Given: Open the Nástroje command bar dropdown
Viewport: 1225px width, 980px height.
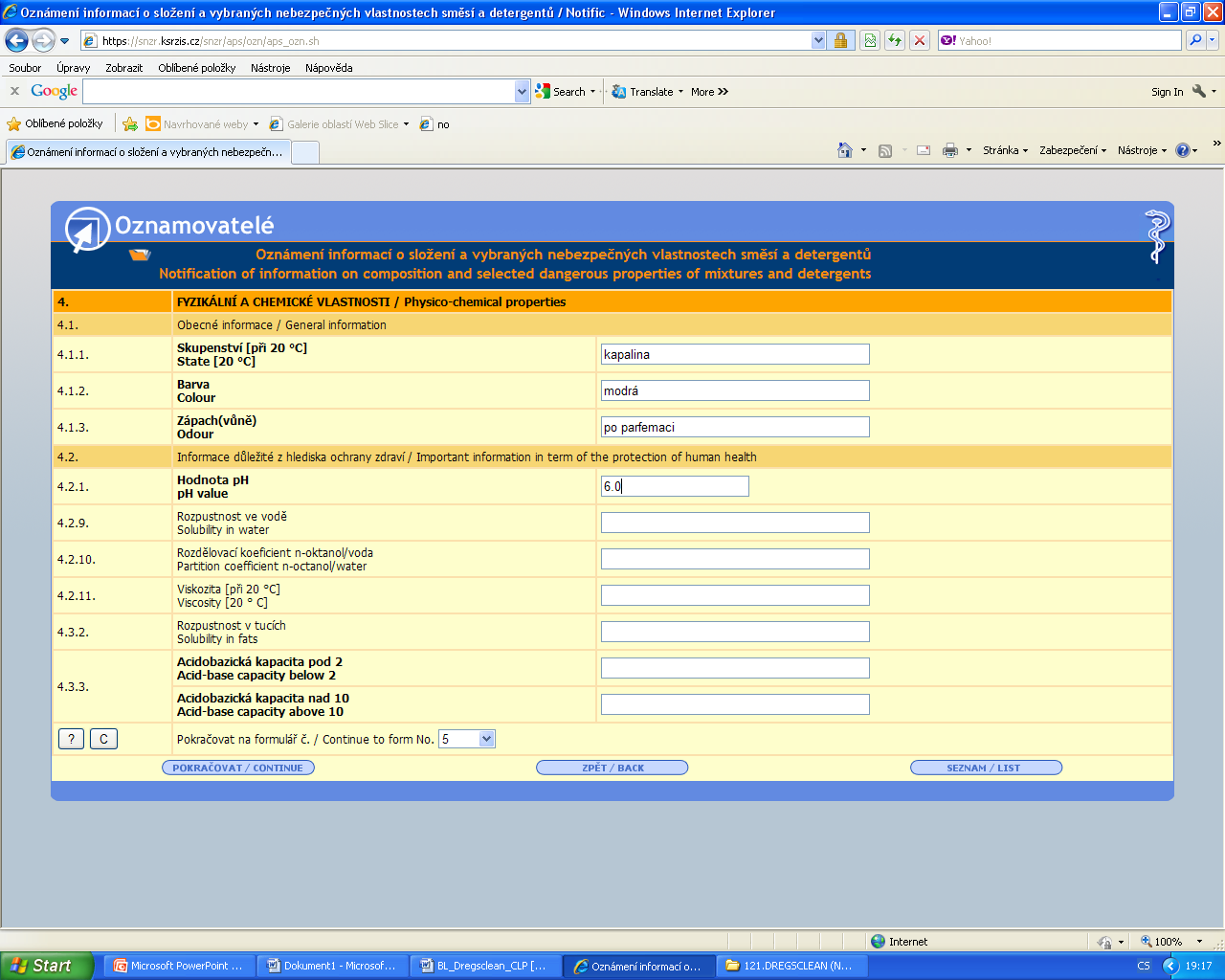Looking at the screenshot, I should (x=1142, y=150).
